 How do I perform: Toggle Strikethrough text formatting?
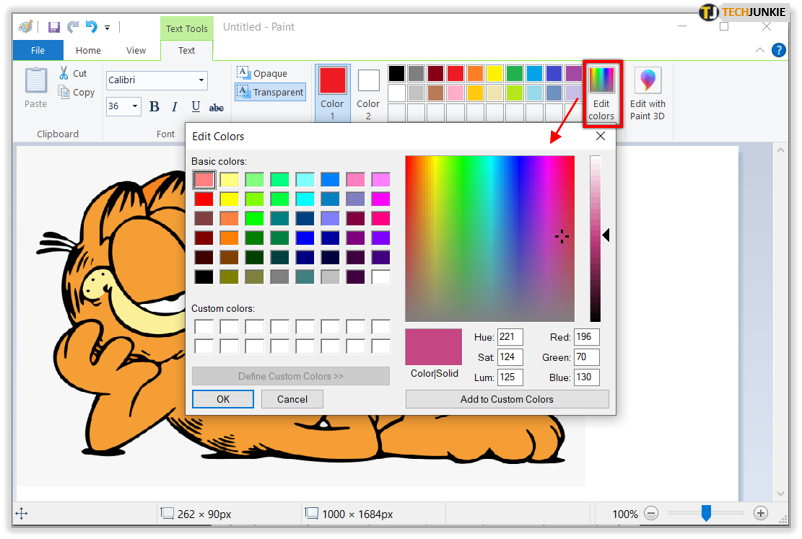tap(216, 107)
